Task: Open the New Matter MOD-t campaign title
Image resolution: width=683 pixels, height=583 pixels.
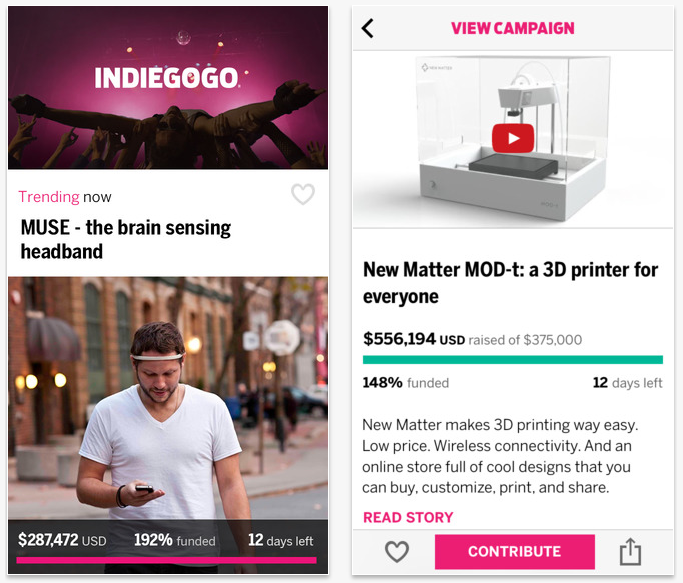Action: pyautogui.click(x=510, y=283)
